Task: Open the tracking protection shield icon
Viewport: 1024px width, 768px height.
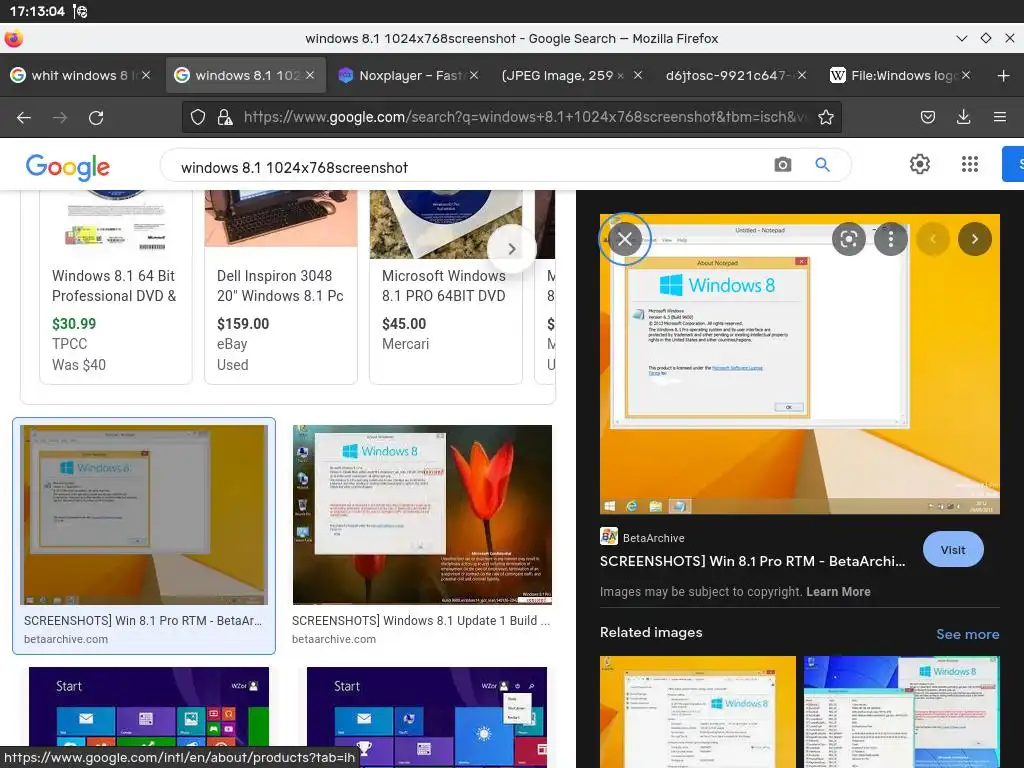Action: click(x=198, y=117)
